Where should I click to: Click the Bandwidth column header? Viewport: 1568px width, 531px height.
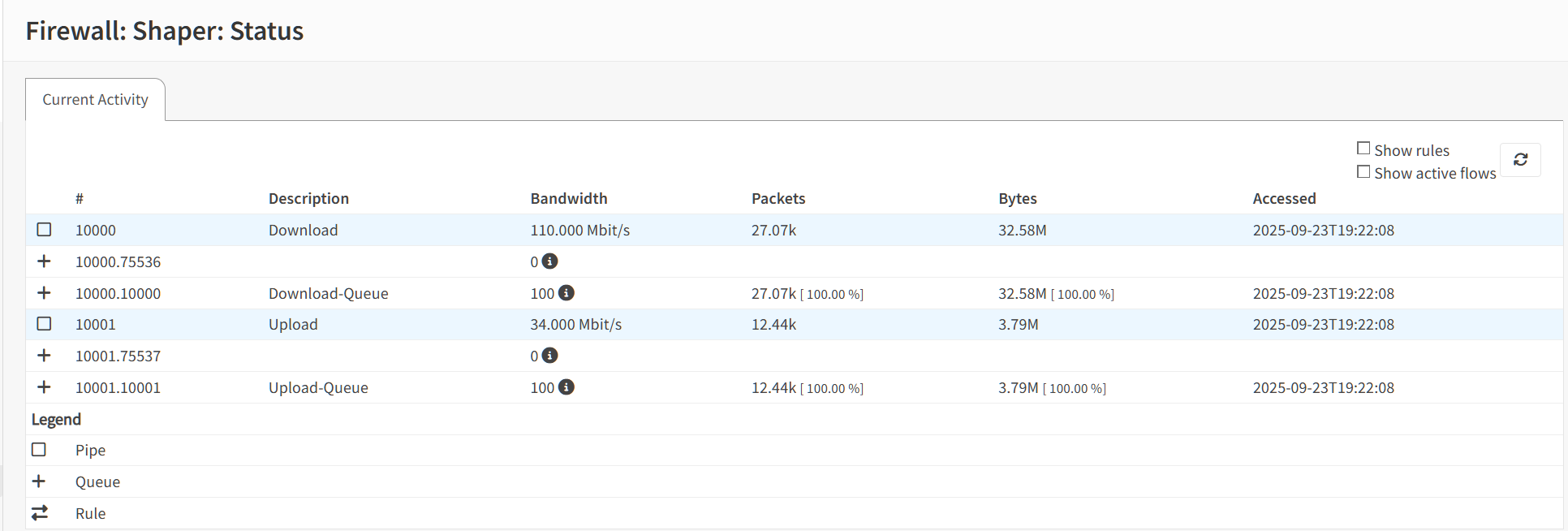(568, 199)
